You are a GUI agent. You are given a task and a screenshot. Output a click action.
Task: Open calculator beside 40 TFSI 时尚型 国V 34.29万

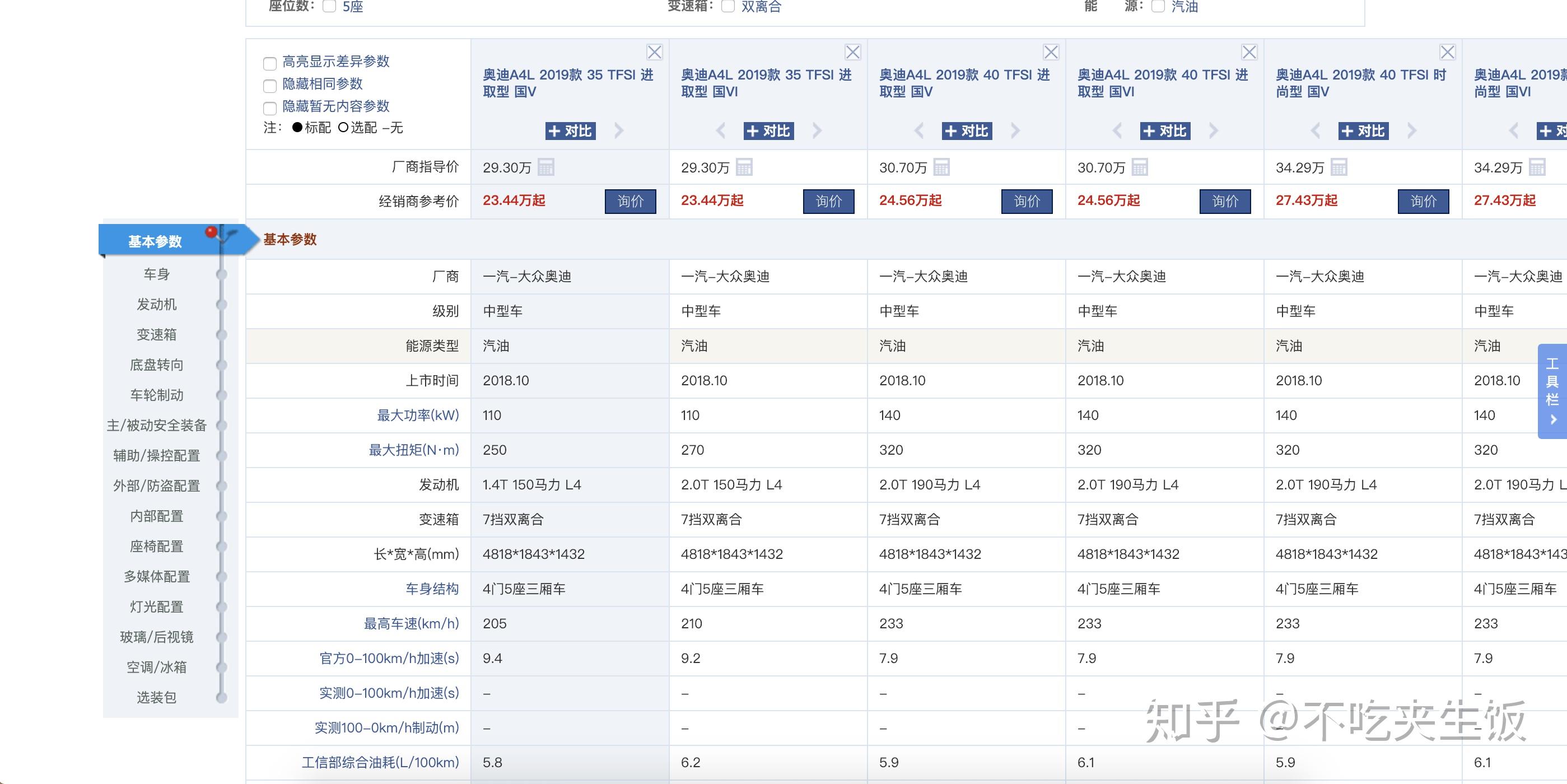tap(1339, 167)
